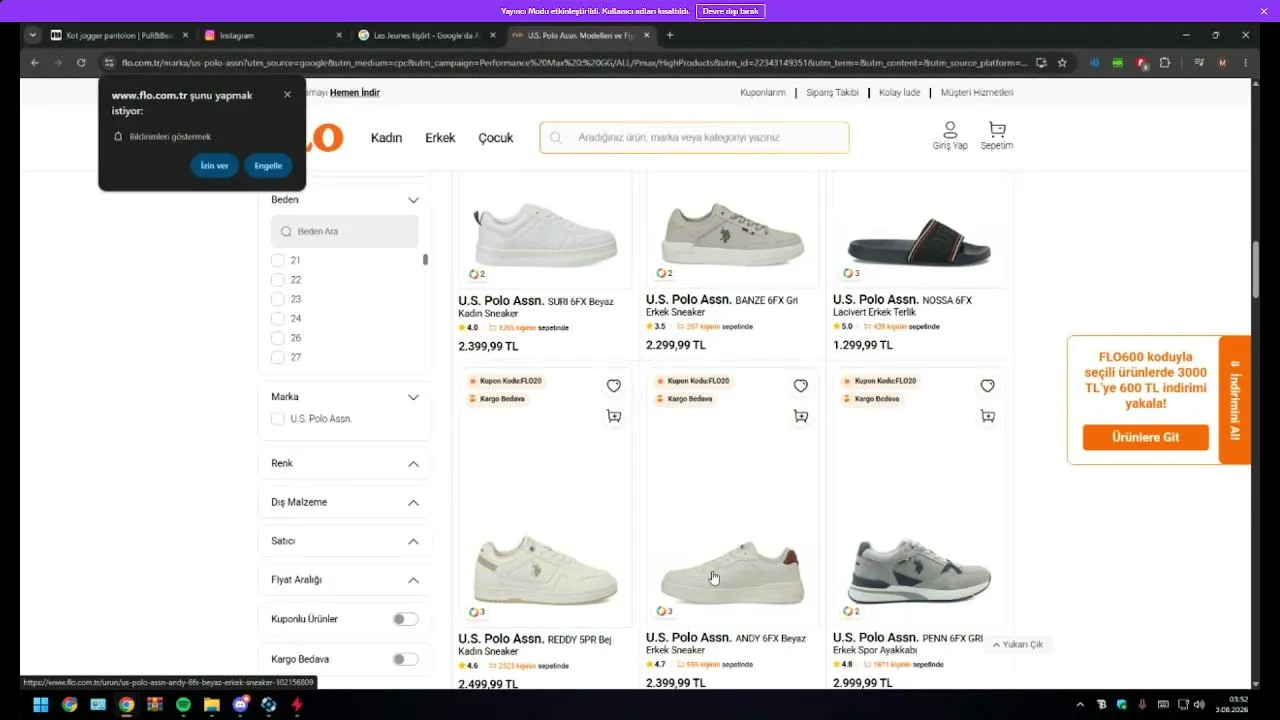Click the İzin ver button
This screenshot has width=1280, height=720.
click(214, 166)
